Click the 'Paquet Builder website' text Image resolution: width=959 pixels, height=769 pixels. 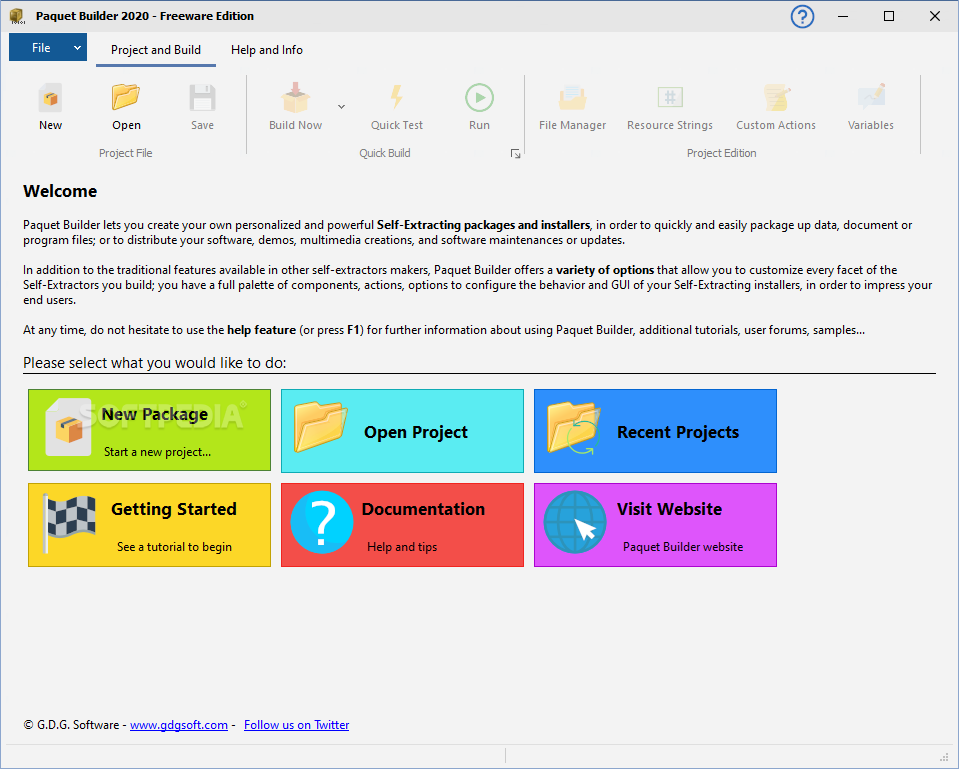point(683,547)
